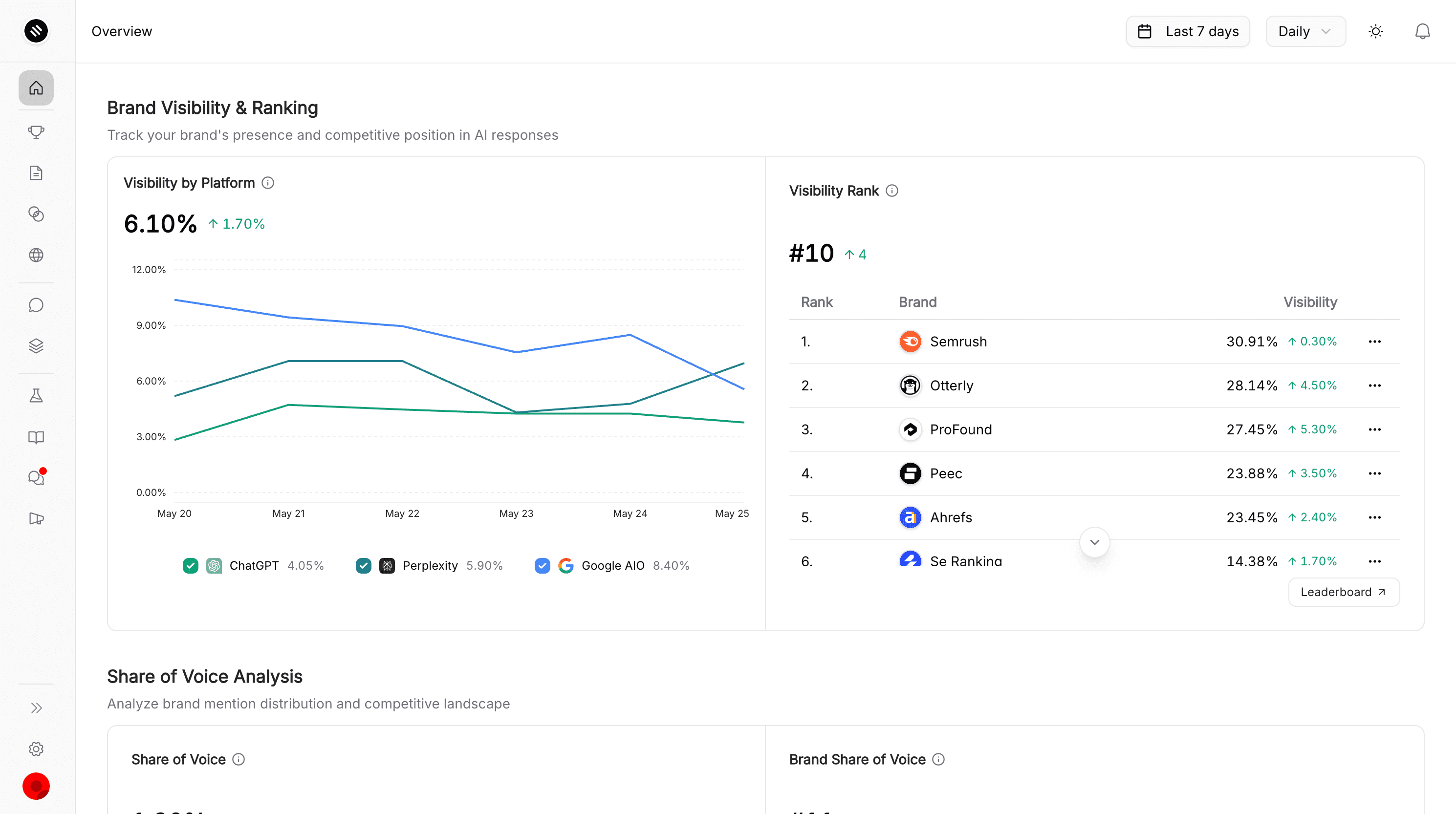
Task: Click the Perplexity logo in the legend
Action: tap(387, 565)
